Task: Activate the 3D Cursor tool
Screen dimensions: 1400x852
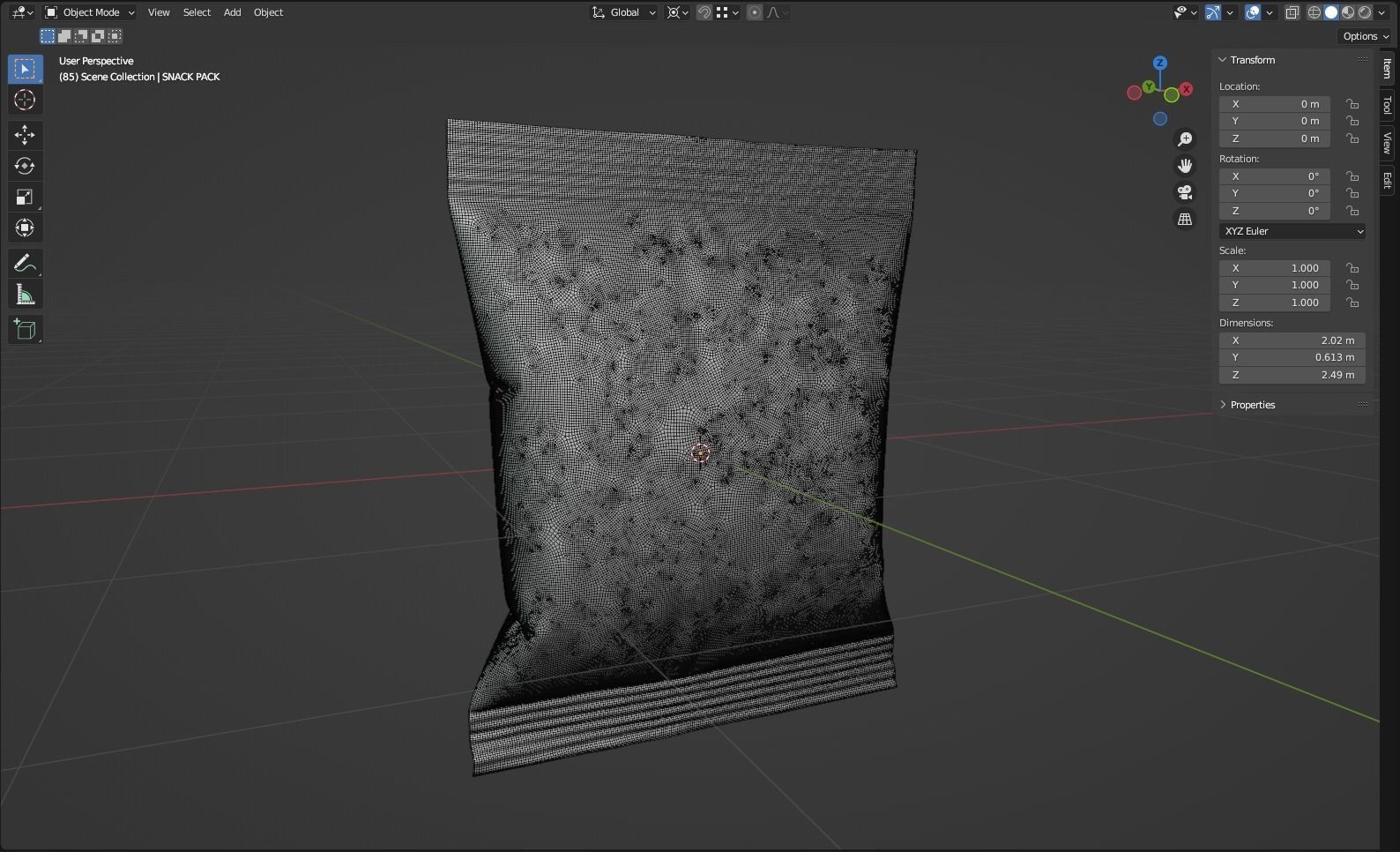Action: click(25, 100)
